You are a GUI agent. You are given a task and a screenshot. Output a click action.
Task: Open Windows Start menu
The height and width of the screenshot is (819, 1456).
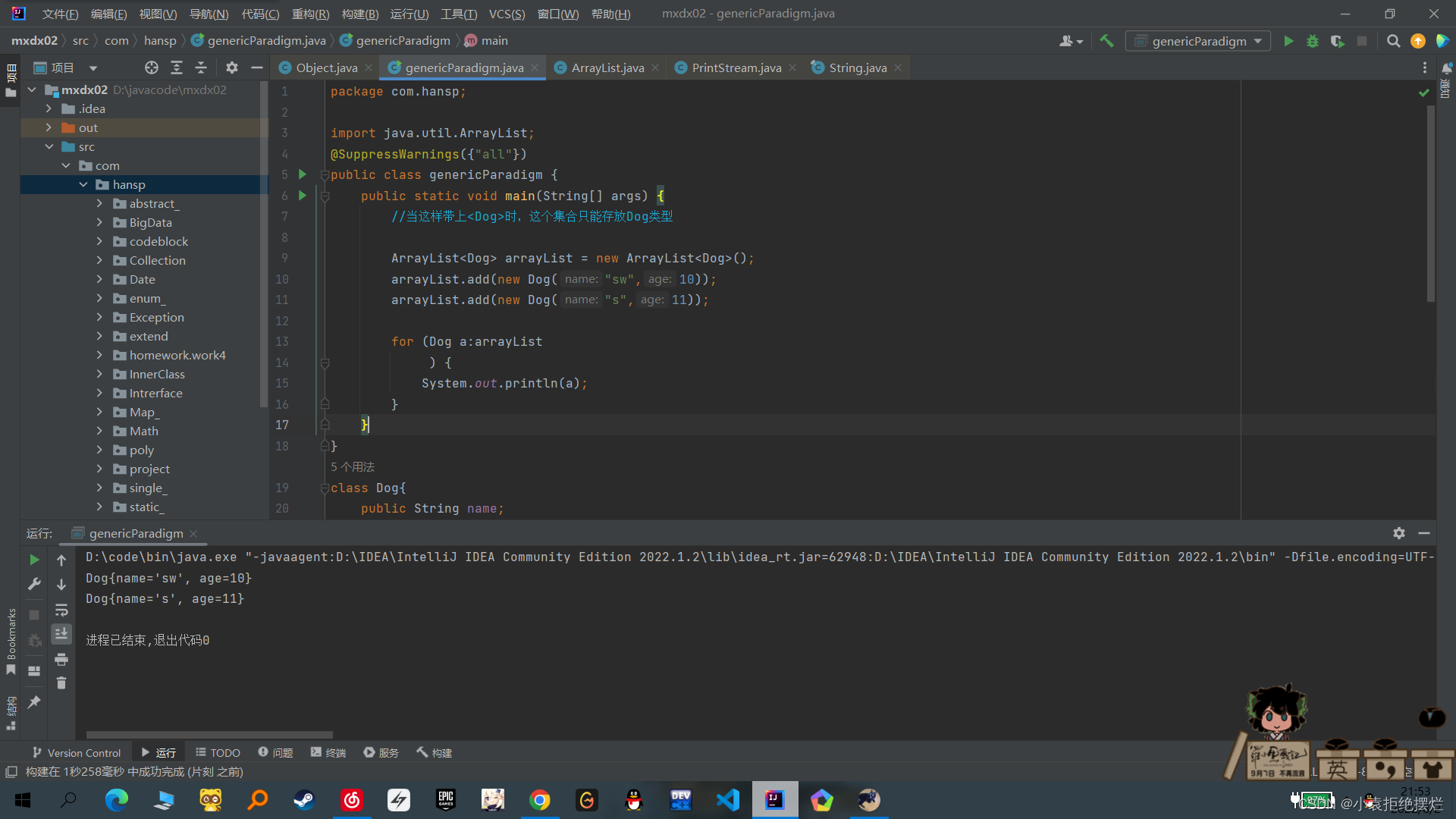(23, 800)
